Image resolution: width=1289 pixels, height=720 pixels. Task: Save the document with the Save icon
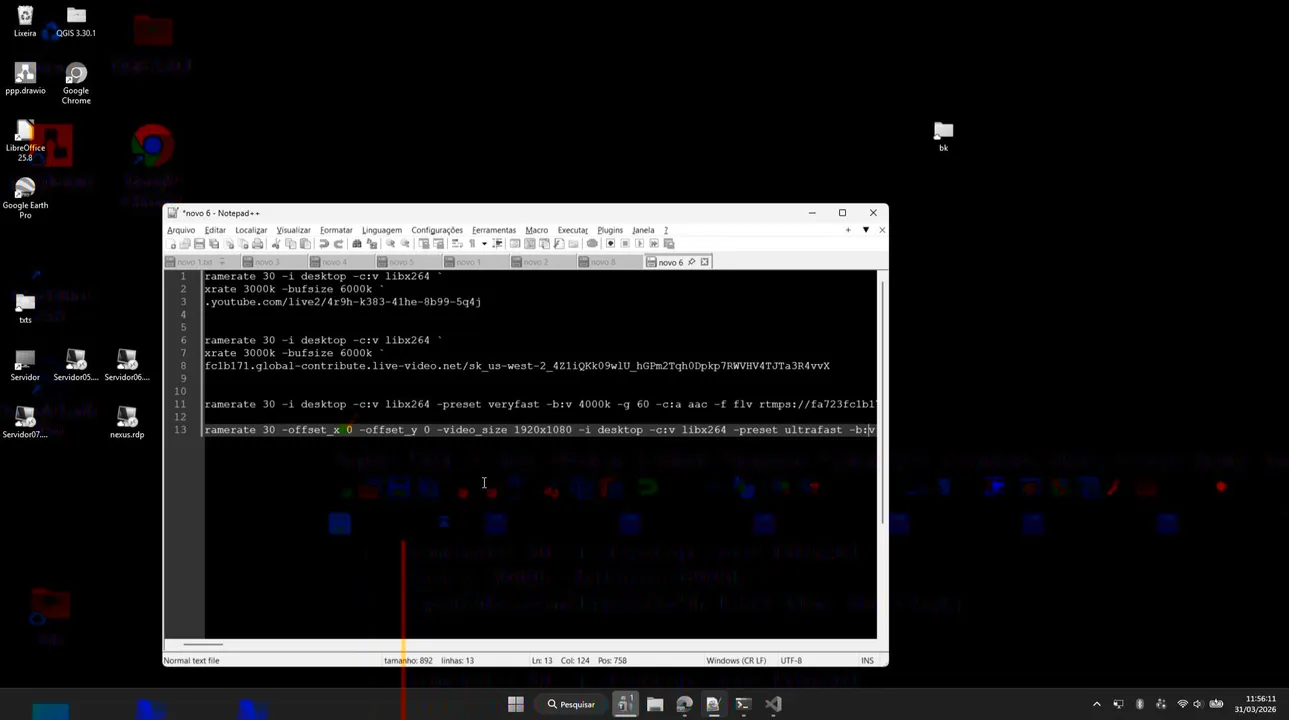pyautogui.click(x=199, y=244)
